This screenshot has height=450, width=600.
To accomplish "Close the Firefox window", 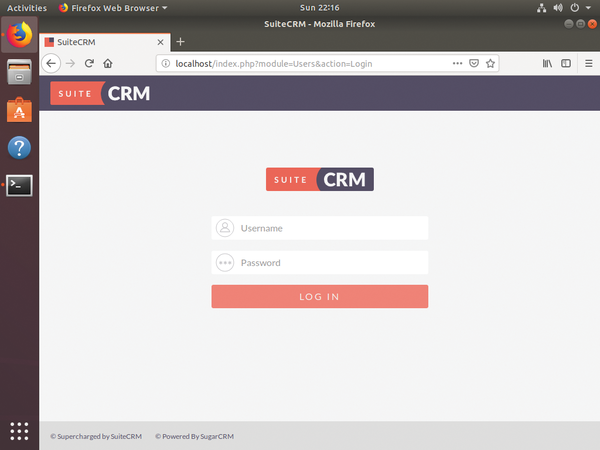I will pyautogui.click(x=592, y=24).
